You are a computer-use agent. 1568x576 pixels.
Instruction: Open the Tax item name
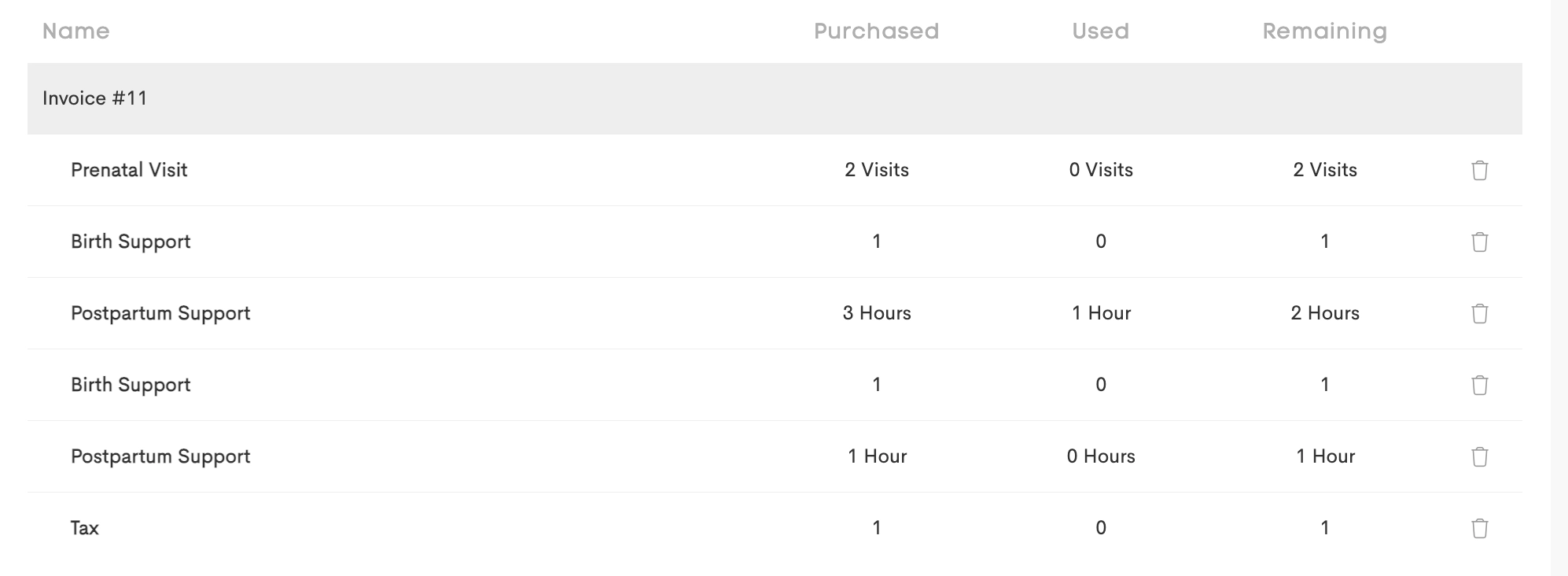pyautogui.click(x=85, y=528)
